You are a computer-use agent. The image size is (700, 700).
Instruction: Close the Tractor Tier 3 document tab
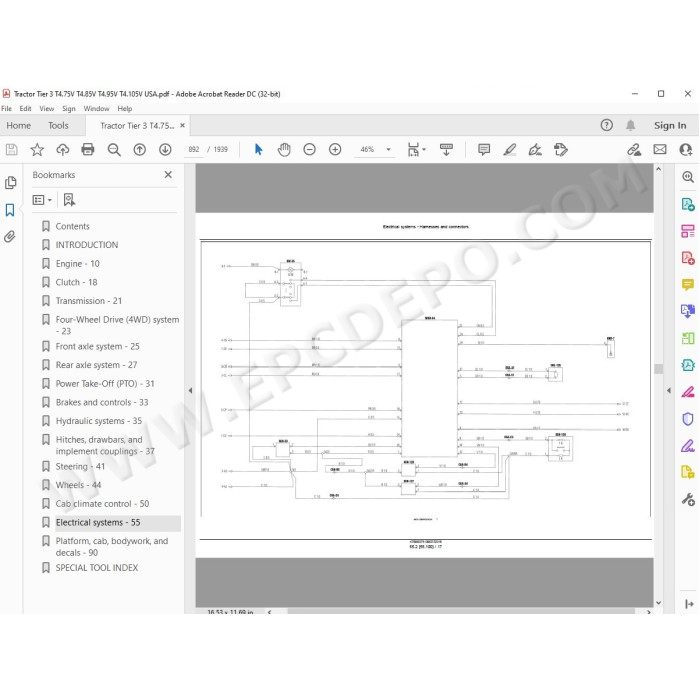[182, 125]
